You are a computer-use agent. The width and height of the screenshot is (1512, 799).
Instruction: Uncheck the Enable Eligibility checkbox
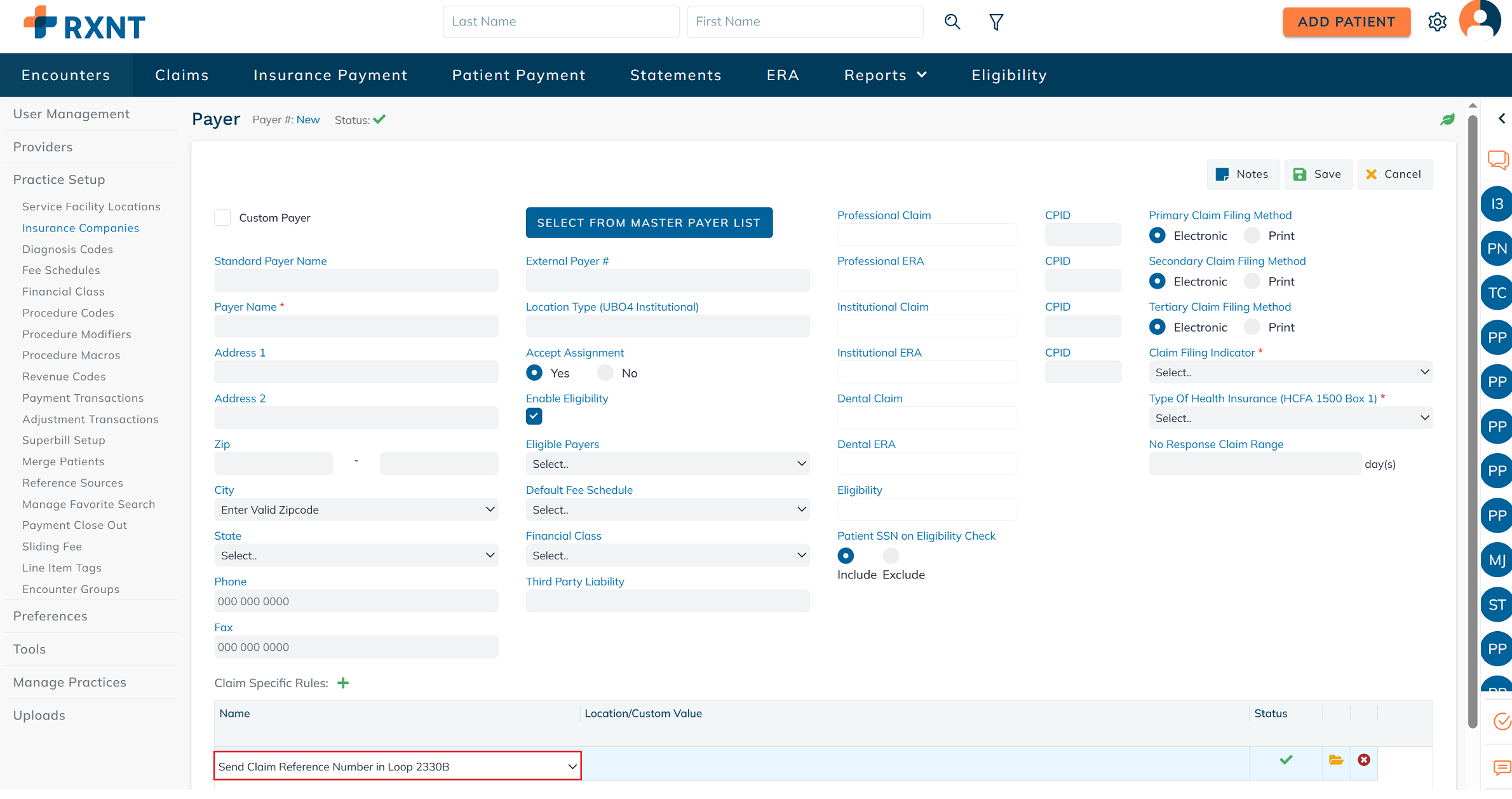pos(534,416)
